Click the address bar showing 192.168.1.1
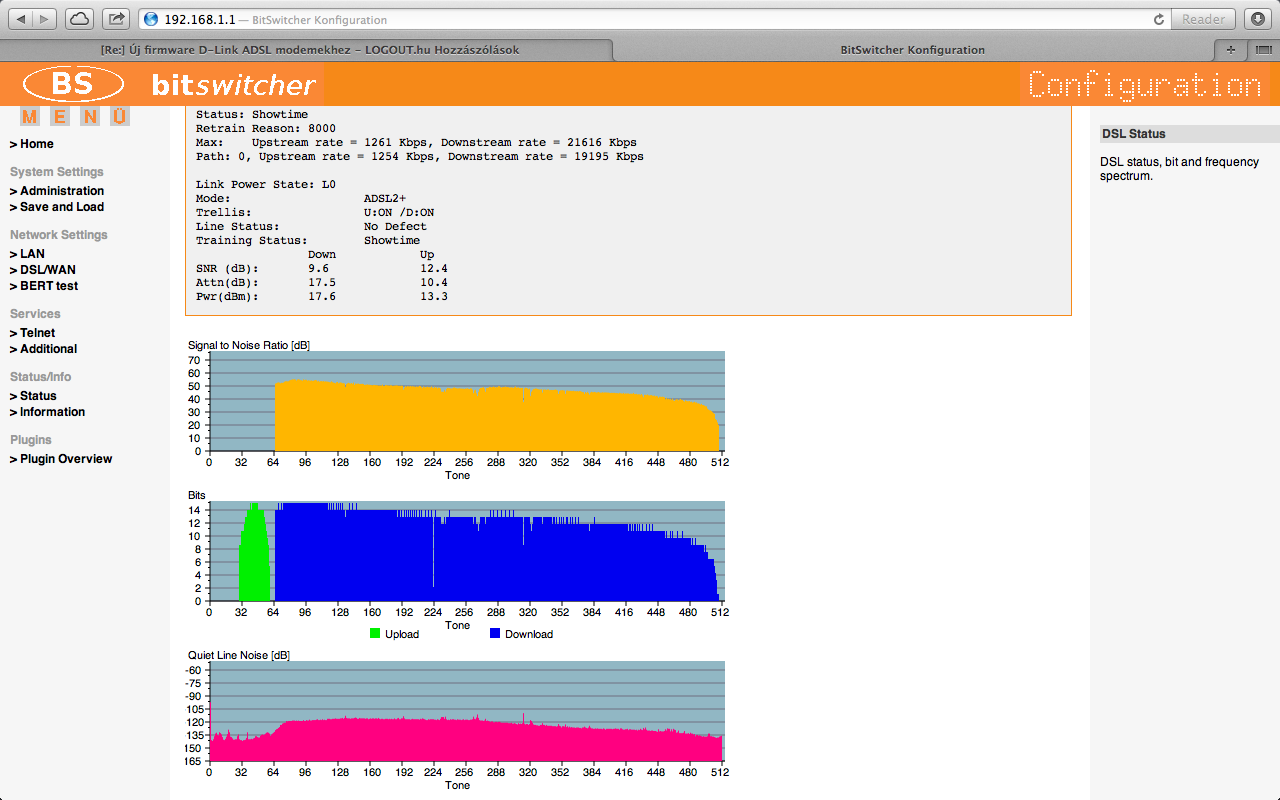The width and height of the screenshot is (1280, 800). 655,19
